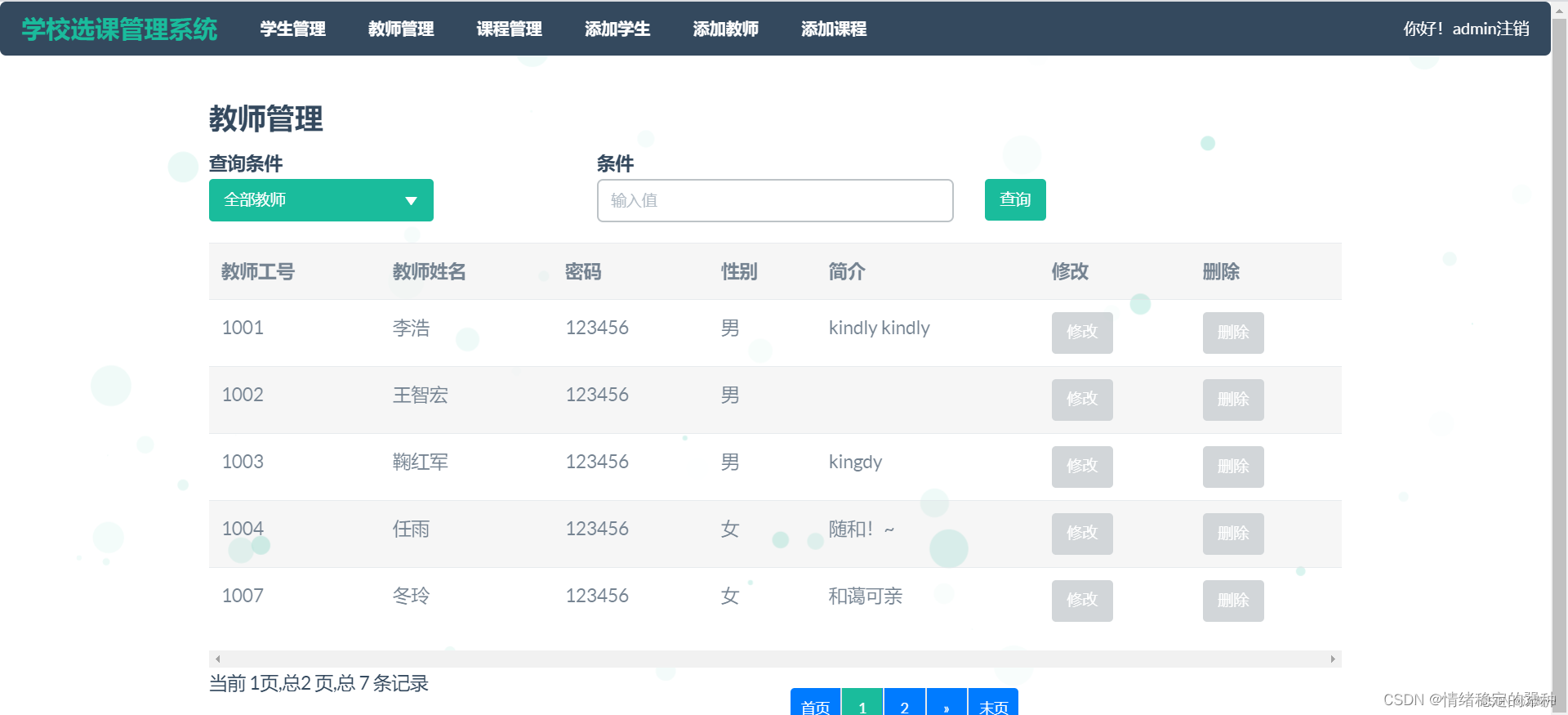Click the 学校选课管理系统 site title
Image resolution: width=1568 pixels, height=715 pixels.
click(x=119, y=29)
